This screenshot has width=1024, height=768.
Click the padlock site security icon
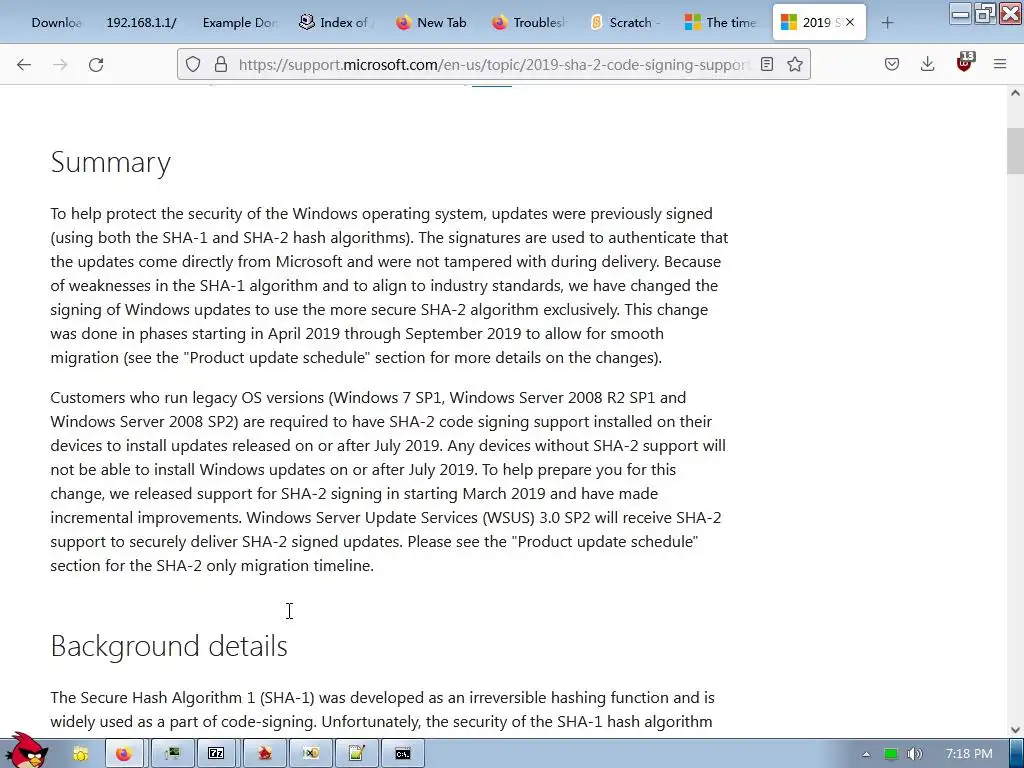pyautogui.click(x=221, y=64)
